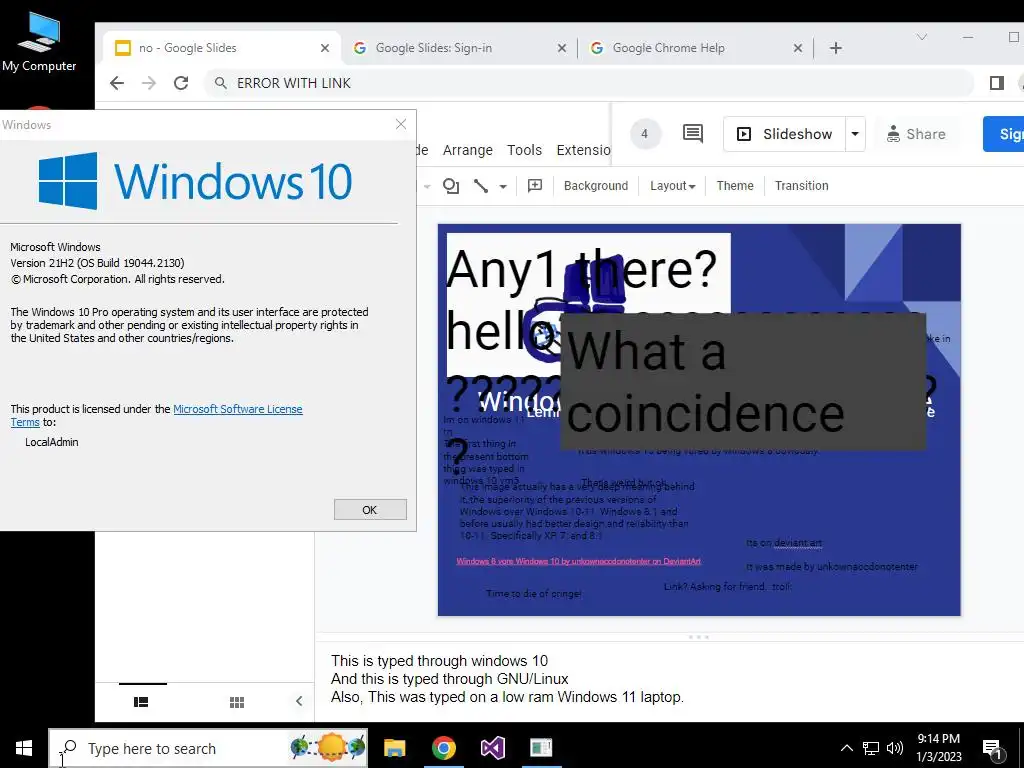Switch to grid view in Slides
The height and width of the screenshot is (768, 1024).
(237, 702)
